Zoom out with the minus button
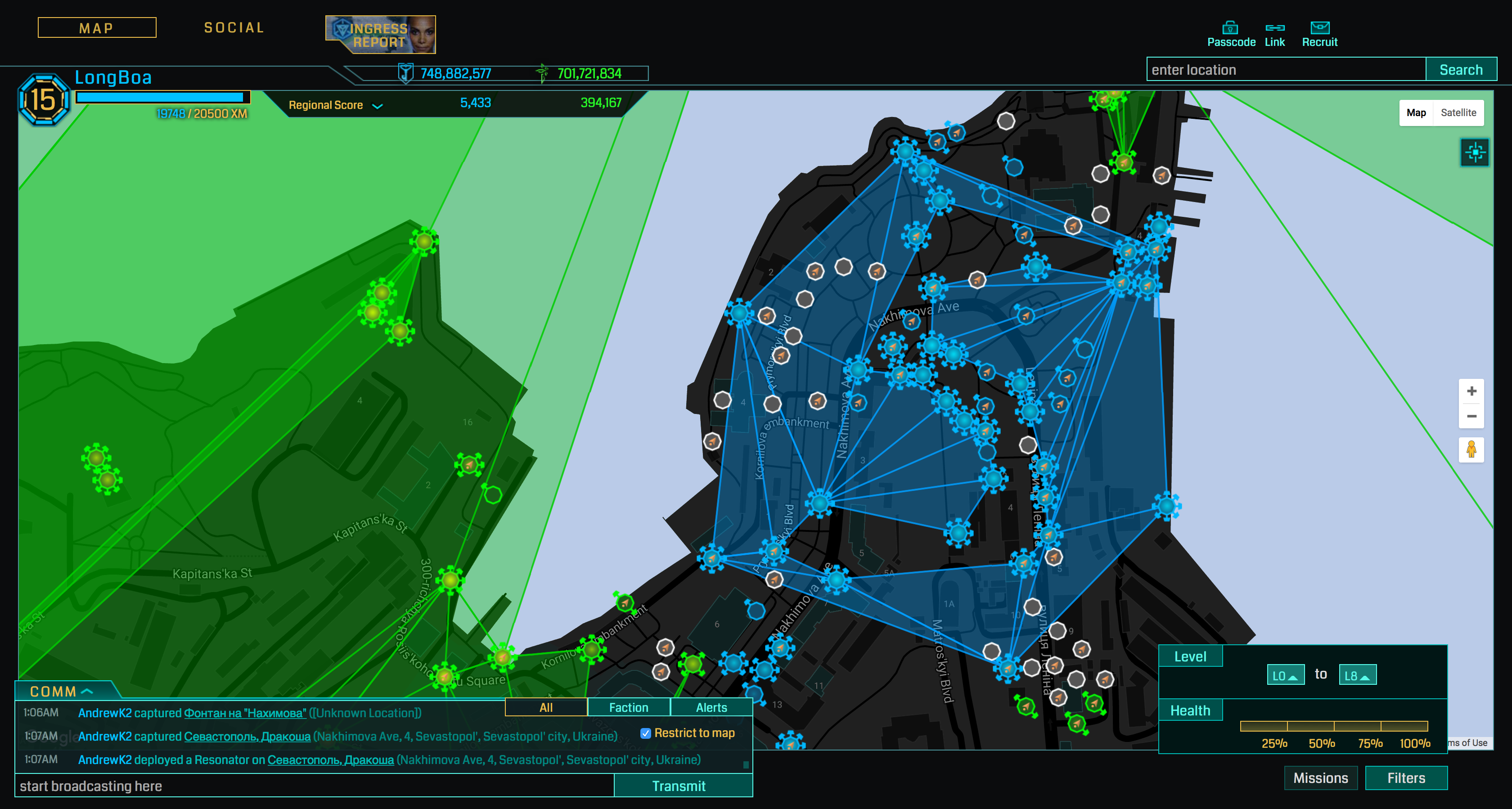Screen dimensions: 1512x809 [1471, 416]
